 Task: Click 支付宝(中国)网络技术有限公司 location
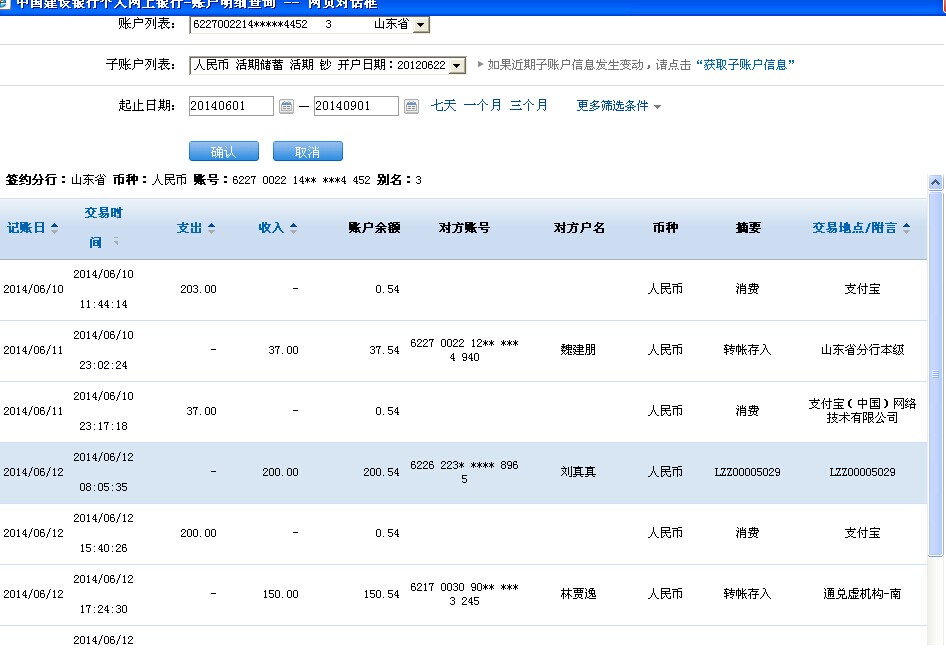pyautogui.click(x=862, y=410)
